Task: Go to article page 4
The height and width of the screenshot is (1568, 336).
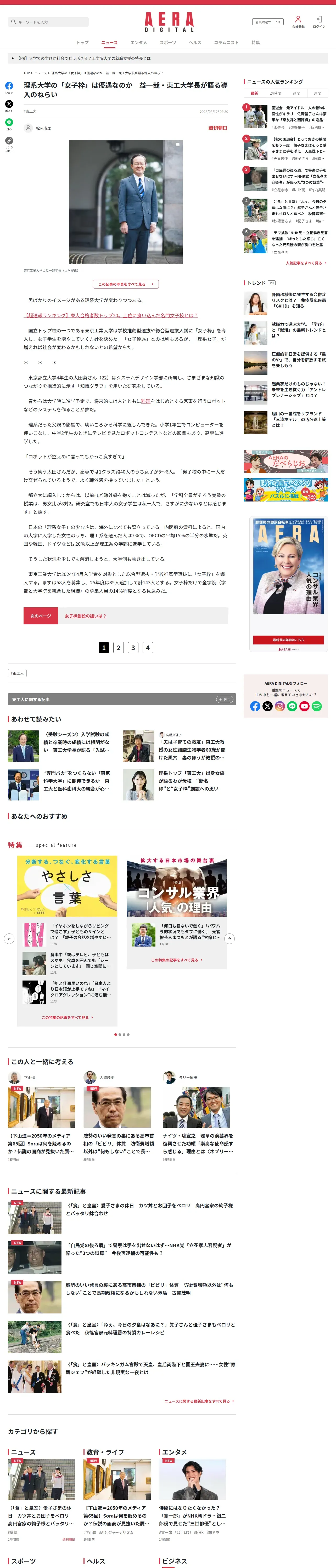Action: coord(148,648)
